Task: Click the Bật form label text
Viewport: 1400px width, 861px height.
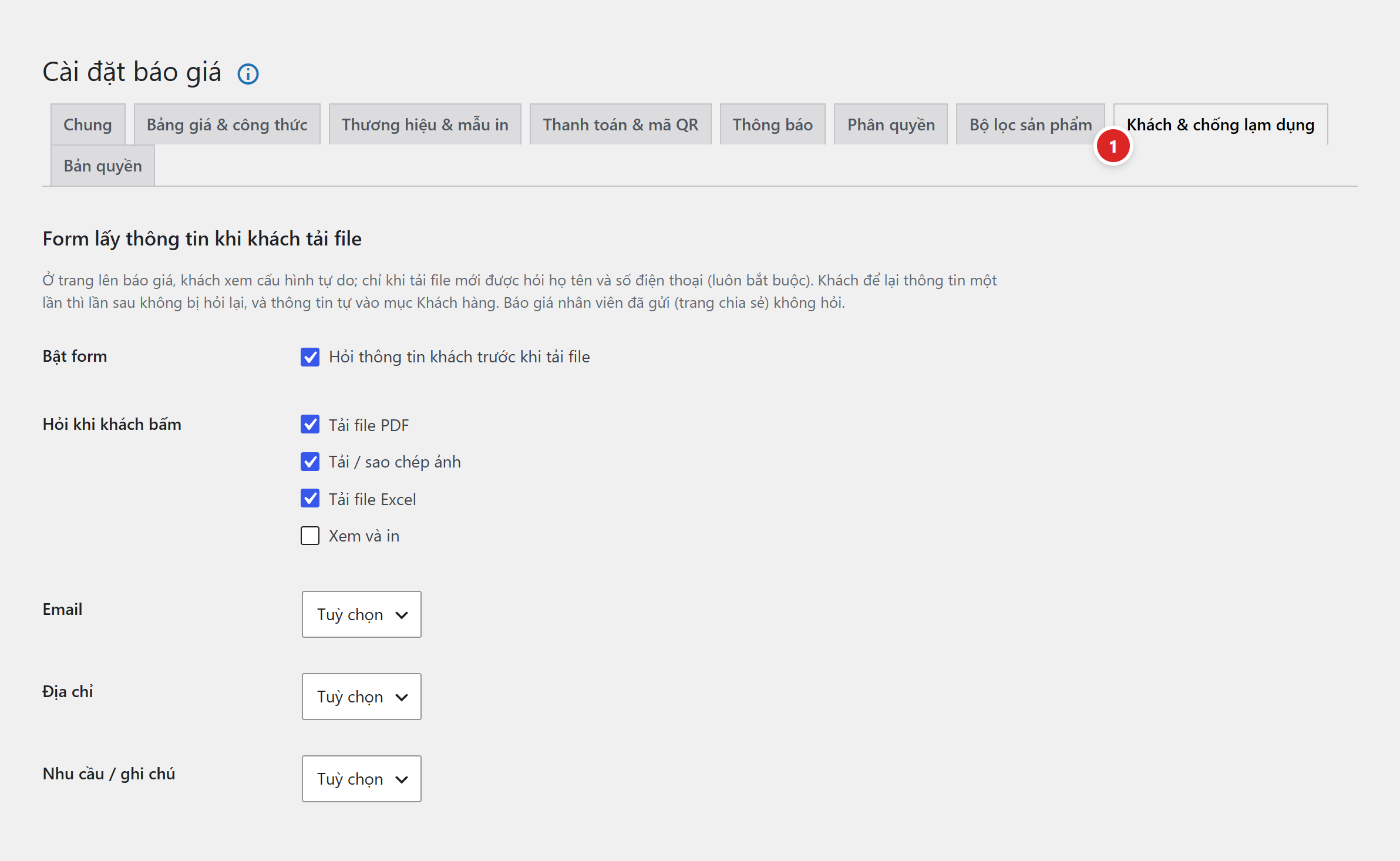Action: tap(75, 356)
